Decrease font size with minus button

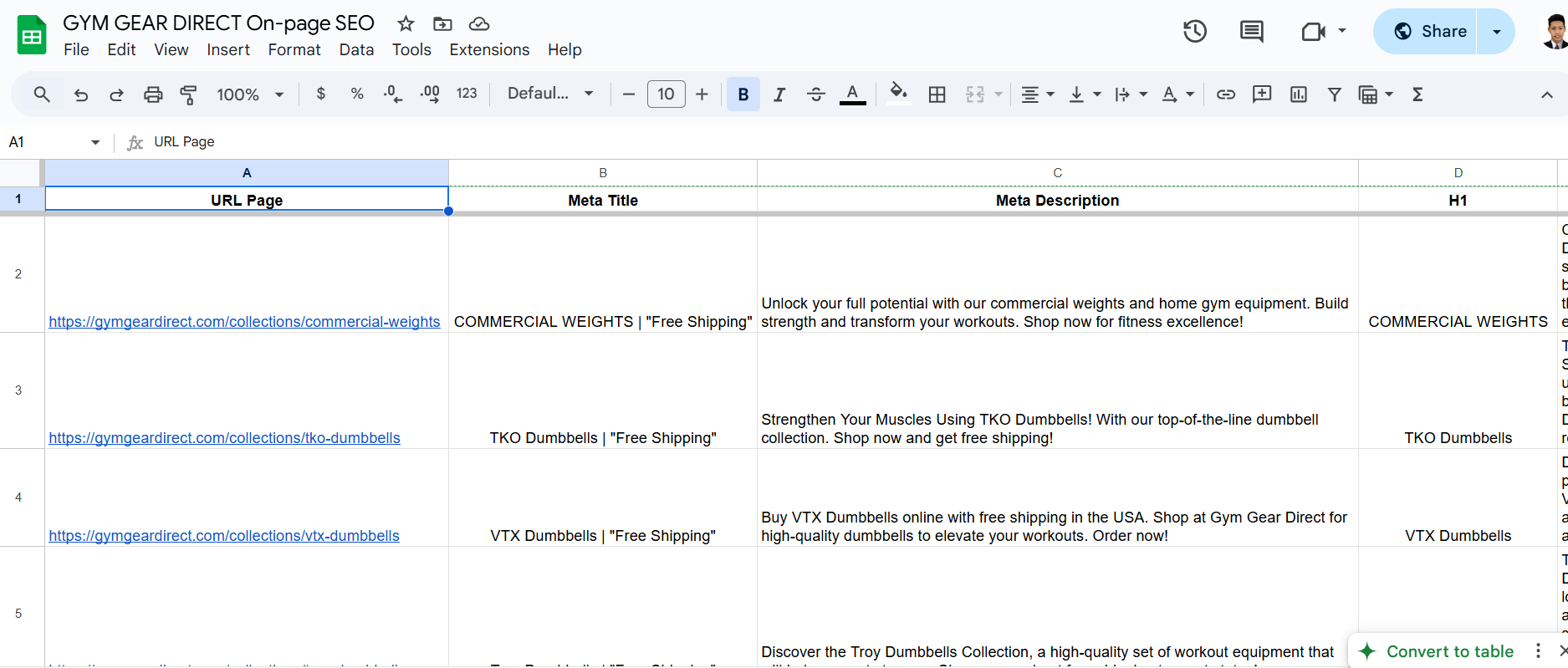coord(629,94)
